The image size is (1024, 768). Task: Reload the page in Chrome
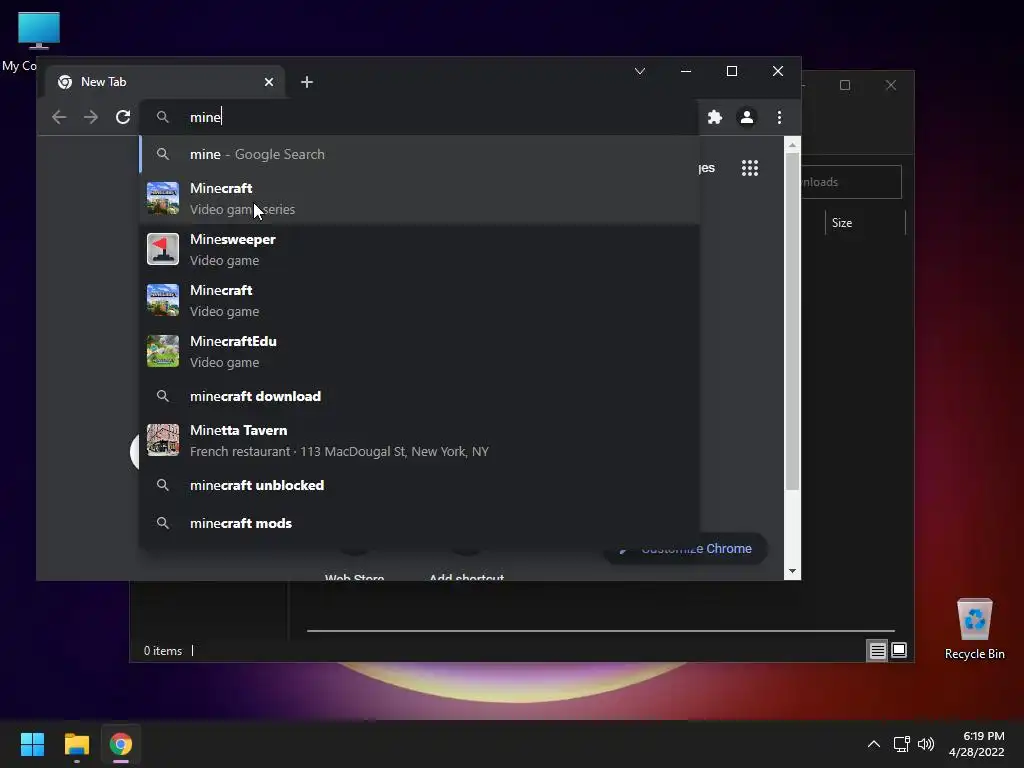click(123, 117)
